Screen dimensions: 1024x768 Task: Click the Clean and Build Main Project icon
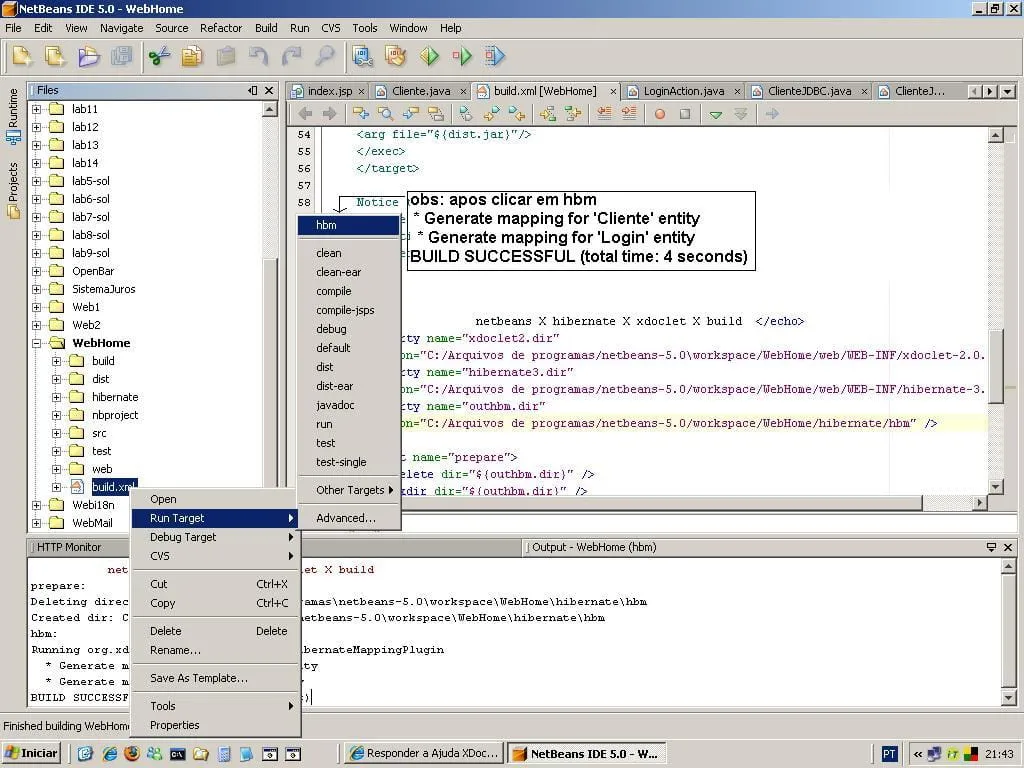click(x=396, y=56)
